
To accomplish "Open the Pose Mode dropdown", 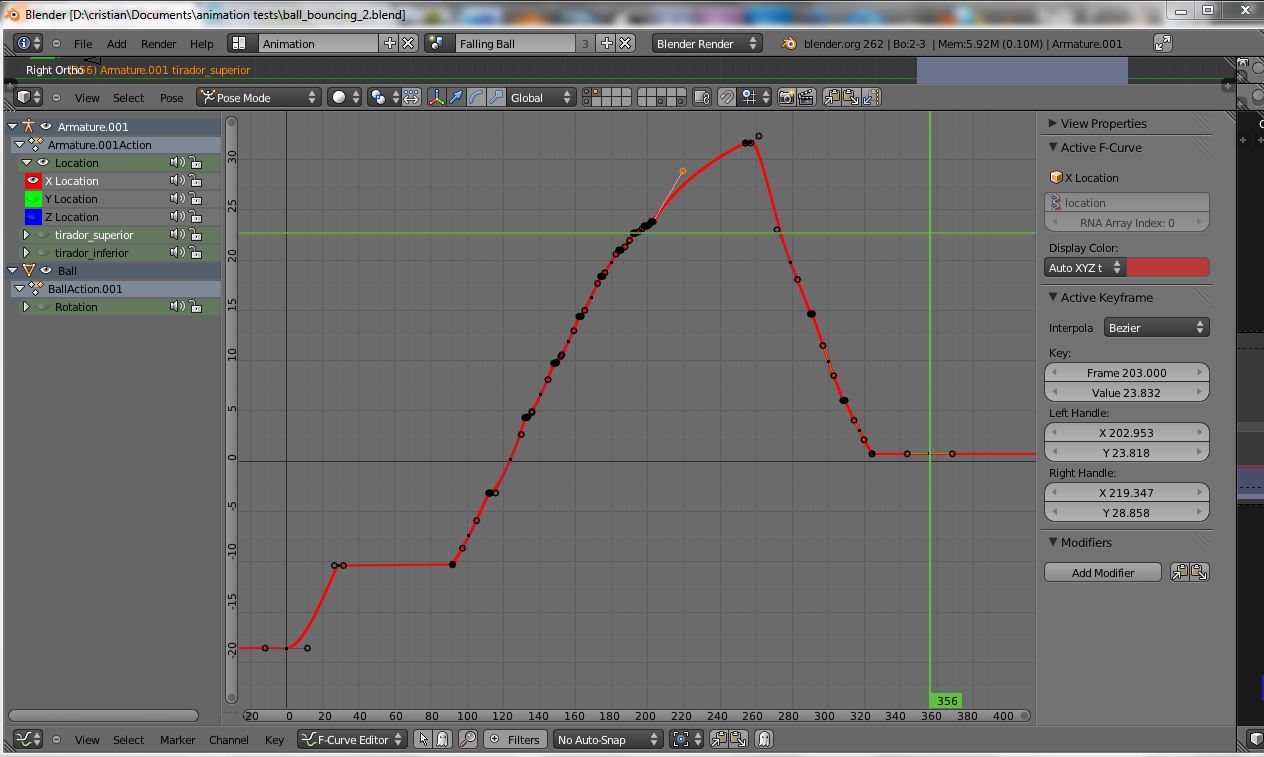I will [258, 97].
